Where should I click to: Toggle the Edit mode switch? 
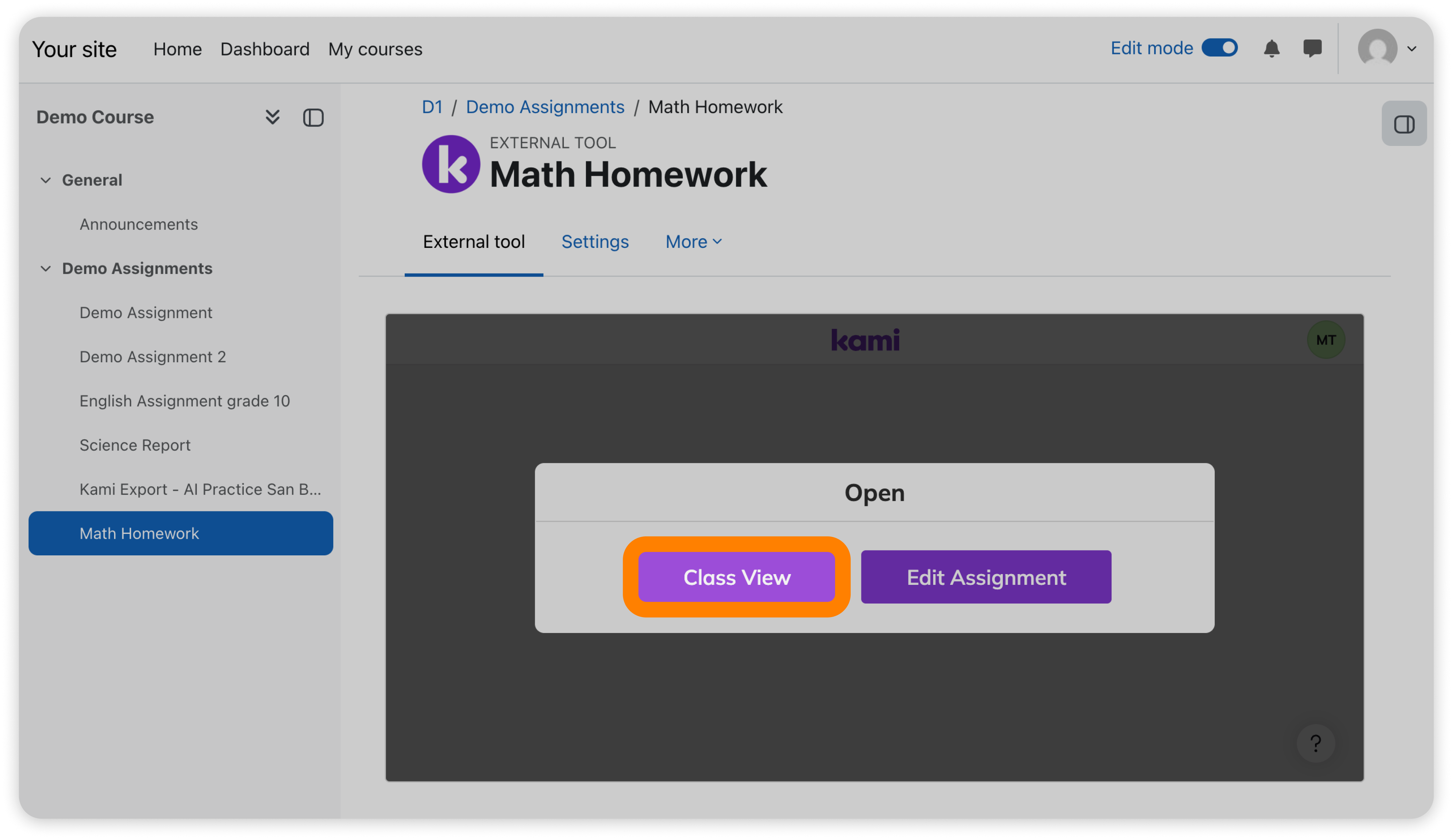pos(1220,48)
